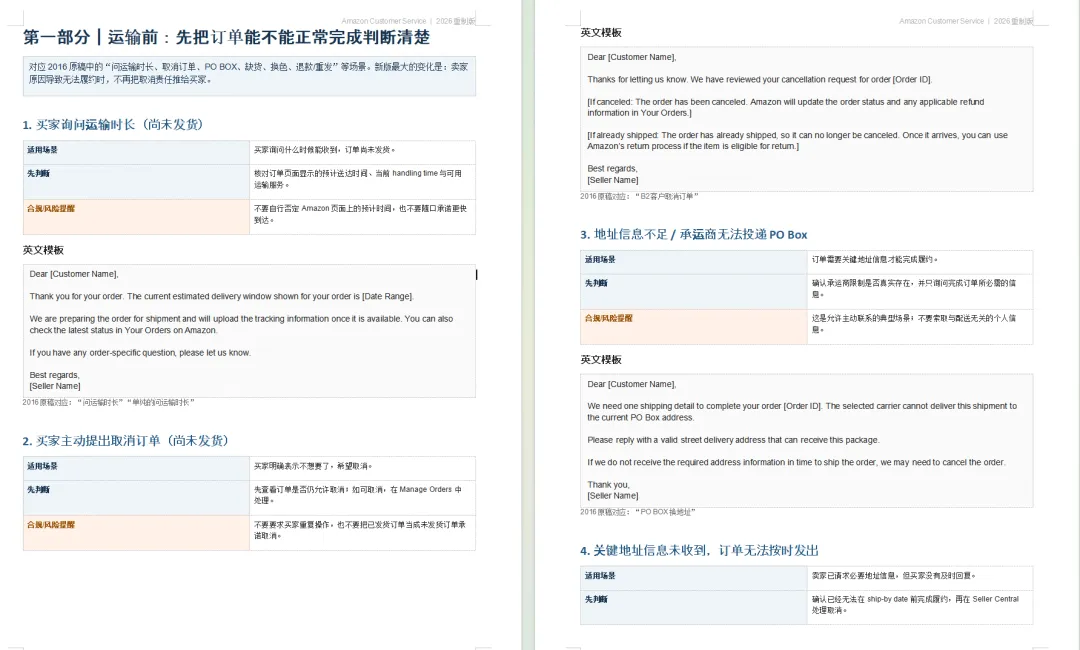Click the '适用场景' label in section 3 table
Screen dimensions: 1080x650
point(601,260)
